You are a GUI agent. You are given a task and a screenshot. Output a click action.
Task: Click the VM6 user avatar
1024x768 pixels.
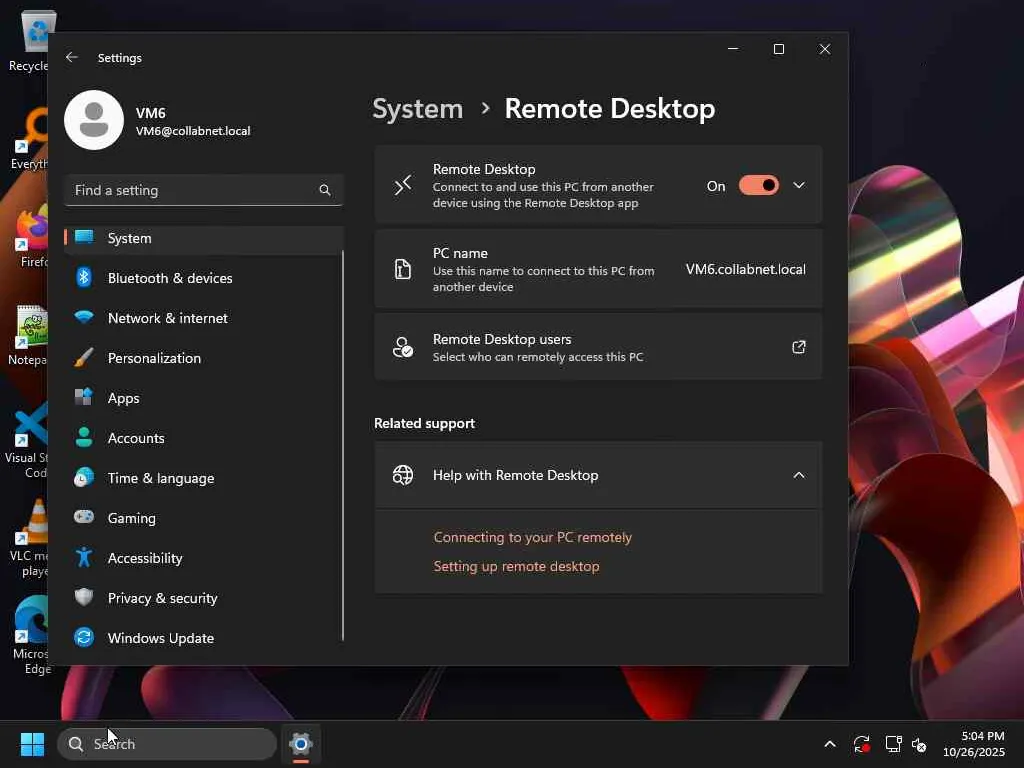(94, 120)
